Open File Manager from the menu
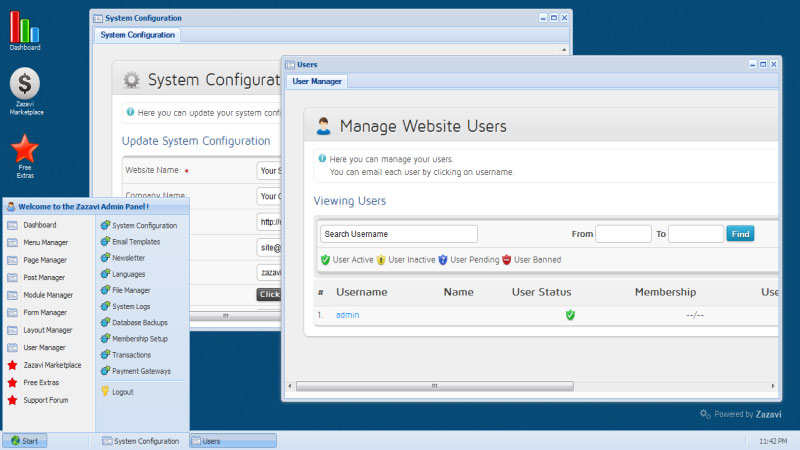Screen dimensions: 800x450 click(x=130, y=290)
